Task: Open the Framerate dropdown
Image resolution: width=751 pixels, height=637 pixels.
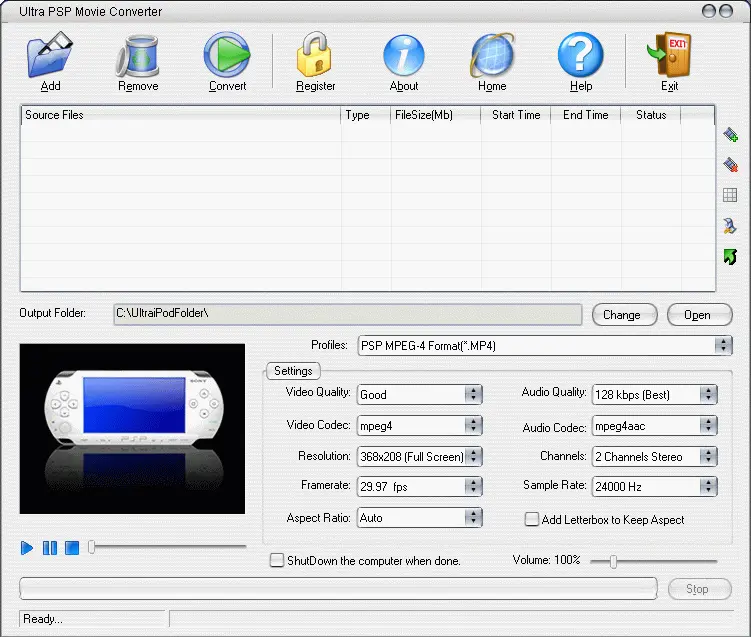Action: [x=419, y=487]
